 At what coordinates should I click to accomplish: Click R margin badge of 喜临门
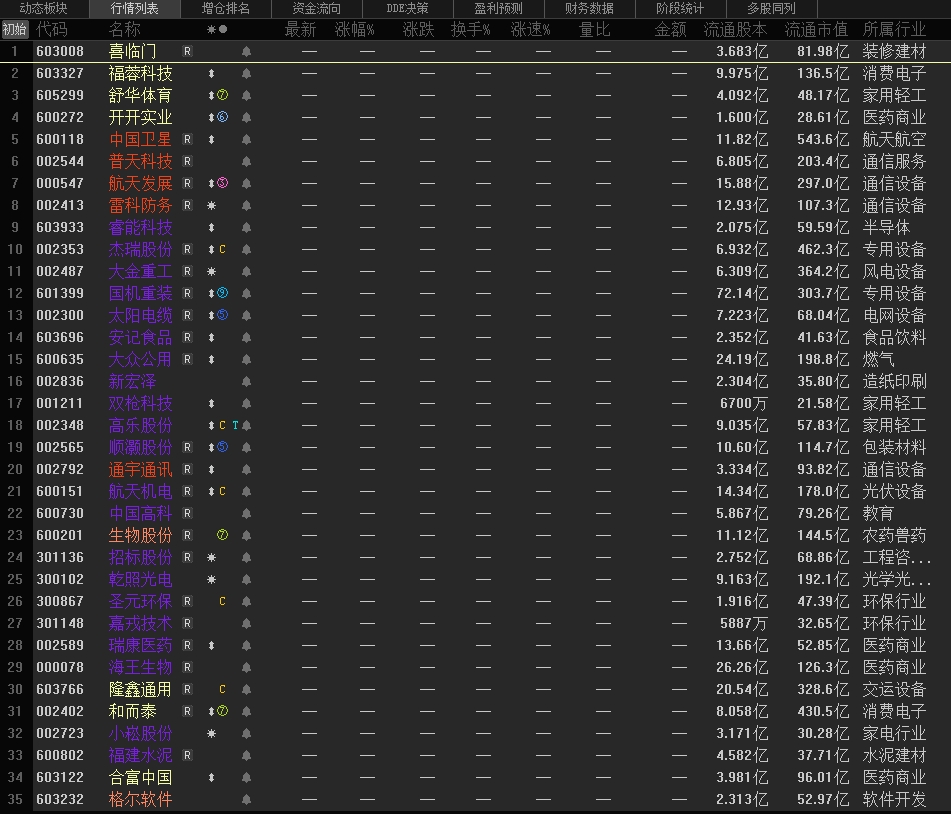click(187, 52)
